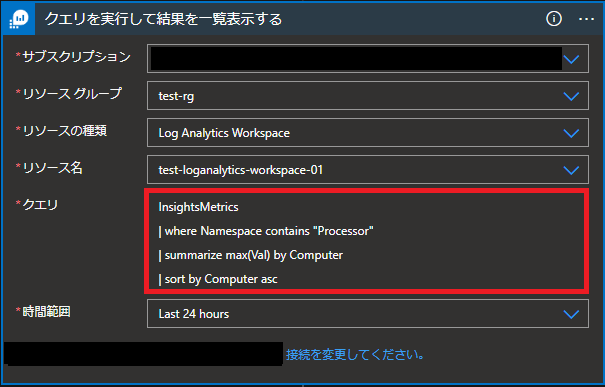605x387 pixels.
Task: Expand the 時間範囲 dropdown arrow
Action: click(571, 314)
